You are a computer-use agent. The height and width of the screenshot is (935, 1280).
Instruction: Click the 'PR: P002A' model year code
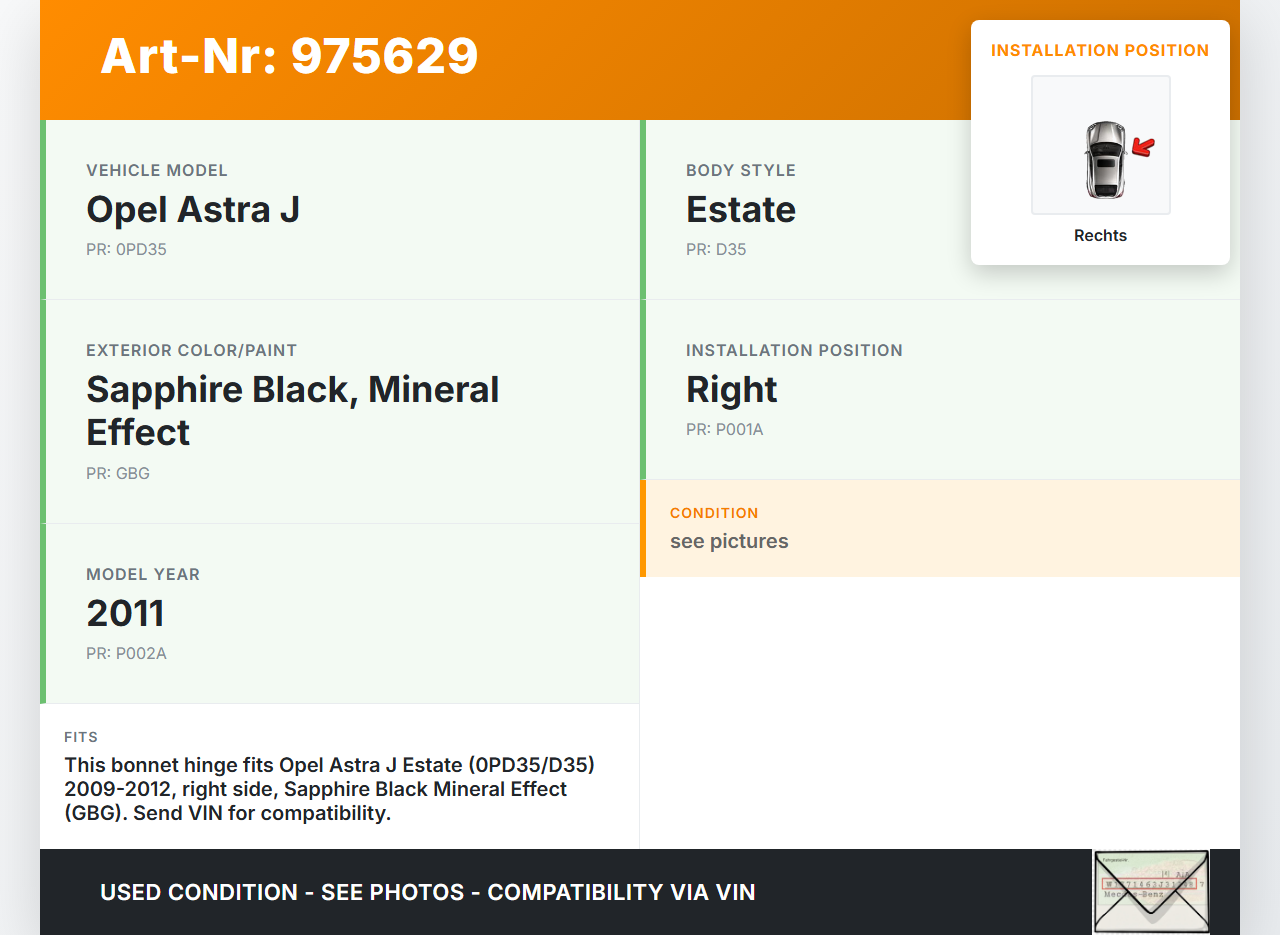126,654
